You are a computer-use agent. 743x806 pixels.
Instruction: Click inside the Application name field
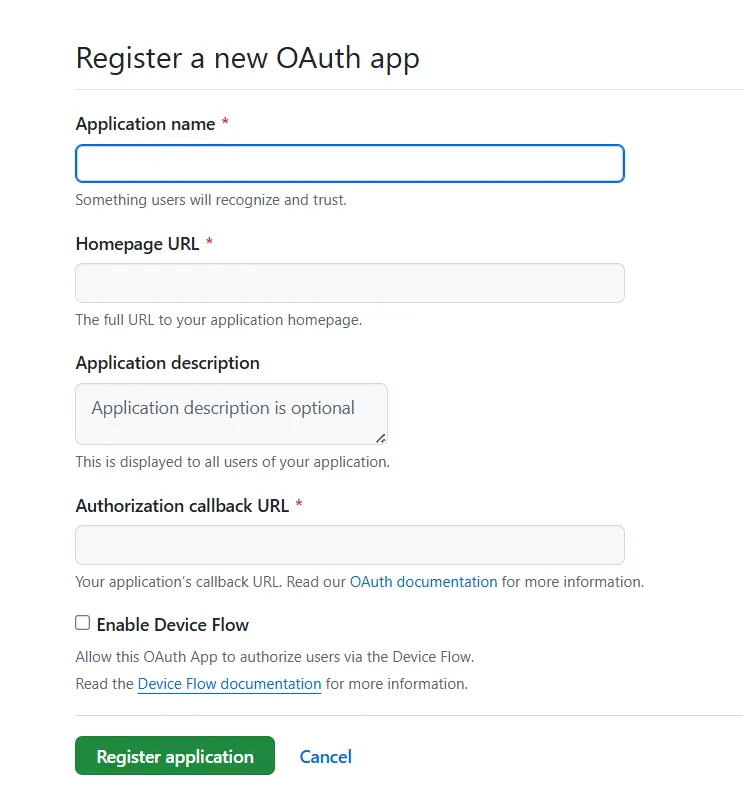[349, 163]
